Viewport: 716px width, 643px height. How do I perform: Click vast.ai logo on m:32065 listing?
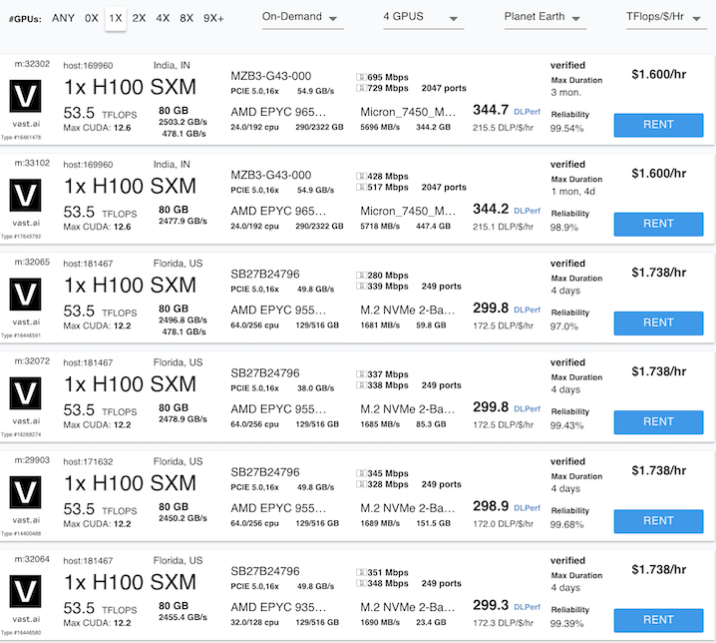[x=25, y=294]
